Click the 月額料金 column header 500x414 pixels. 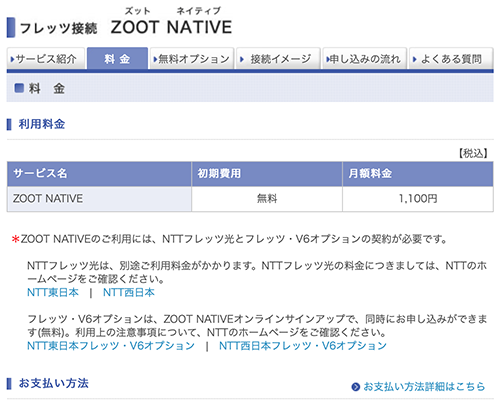point(418,174)
